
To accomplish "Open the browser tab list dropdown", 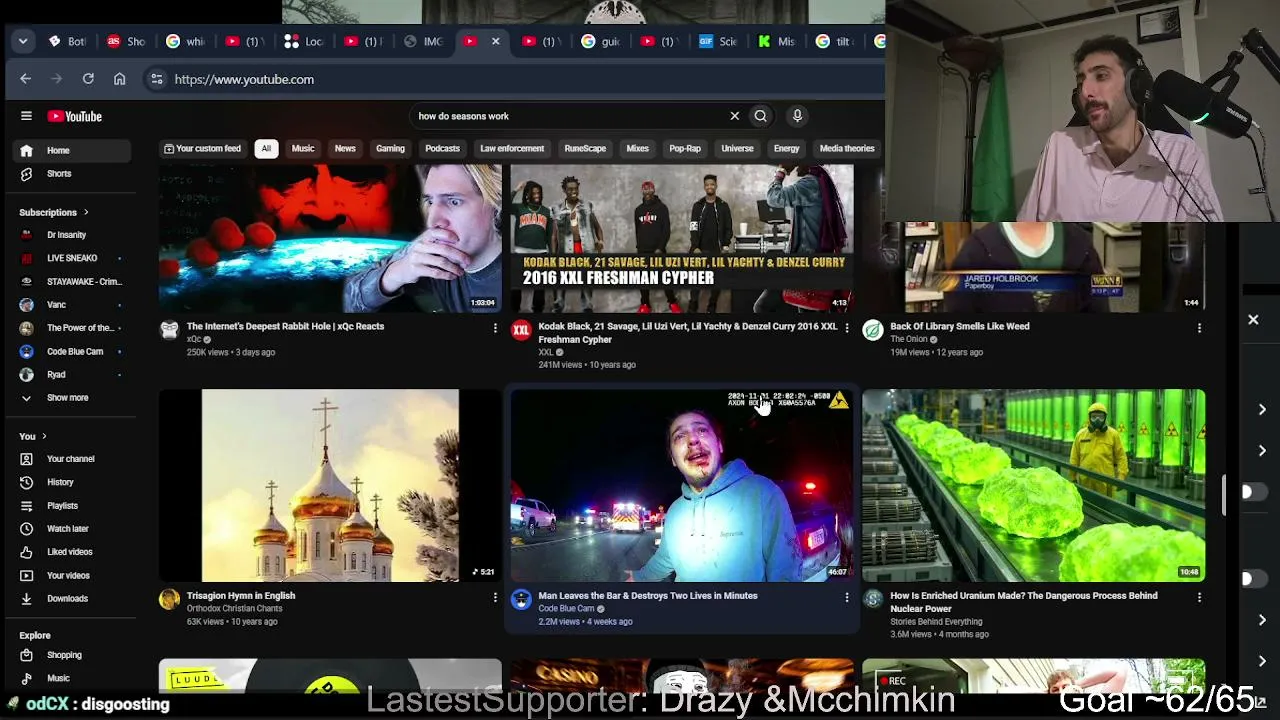I will (x=23, y=41).
